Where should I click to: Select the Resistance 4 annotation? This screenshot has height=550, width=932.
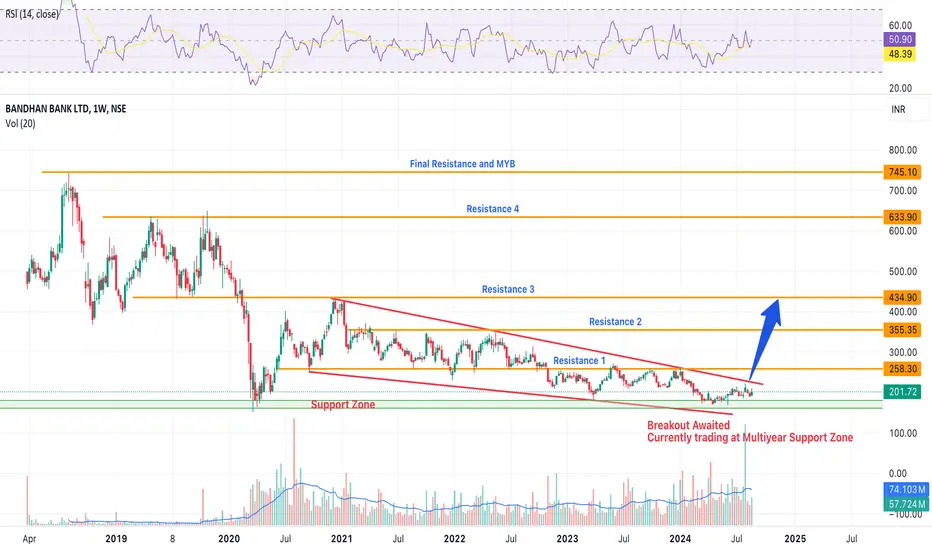(x=493, y=209)
